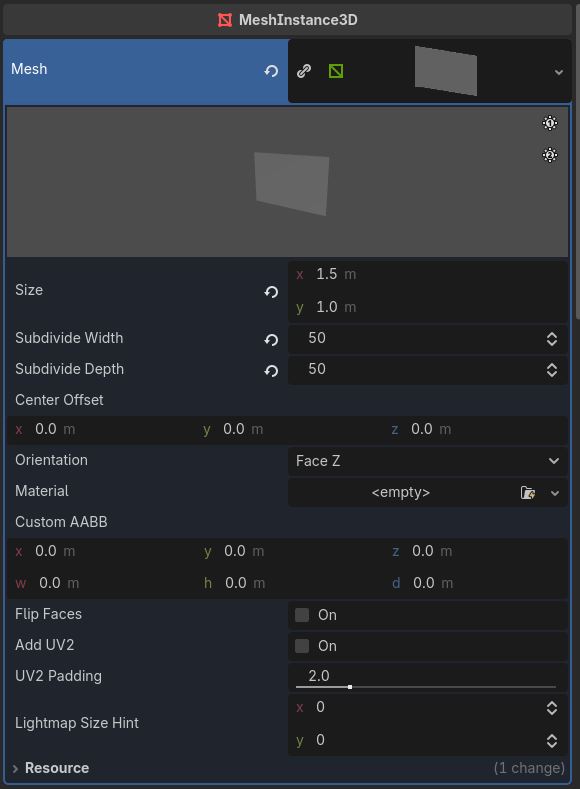
Task: Click the chain link icon beside Mesh
Action: 304,71
